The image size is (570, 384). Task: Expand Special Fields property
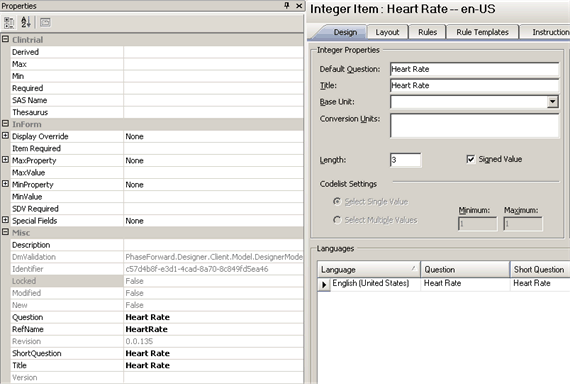tap(5, 220)
